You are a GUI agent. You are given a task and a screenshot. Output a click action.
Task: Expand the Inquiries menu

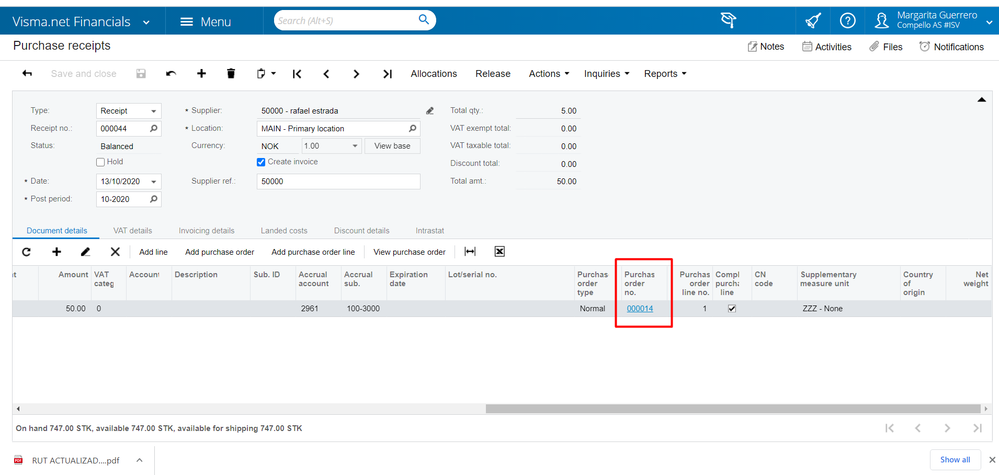tap(607, 74)
